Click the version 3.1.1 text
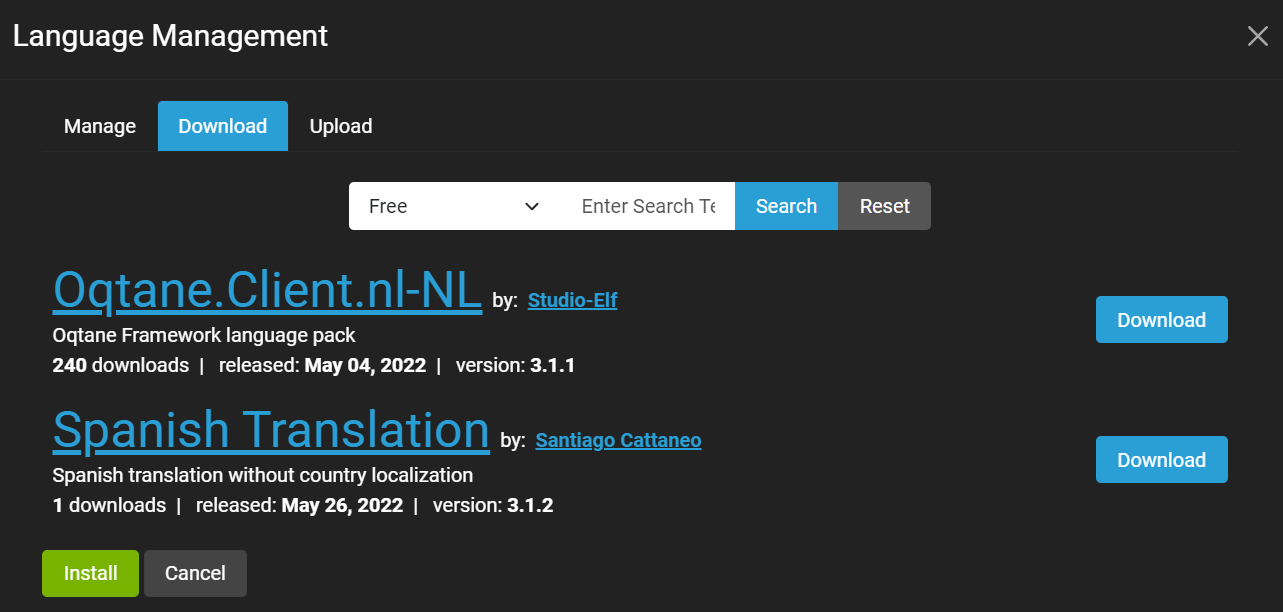The image size is (1283, 612). tap(516, 365)
